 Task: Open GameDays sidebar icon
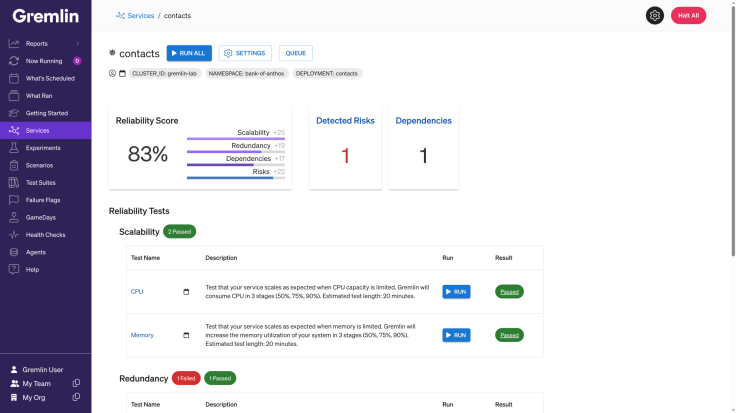click(x=14, y=217)
